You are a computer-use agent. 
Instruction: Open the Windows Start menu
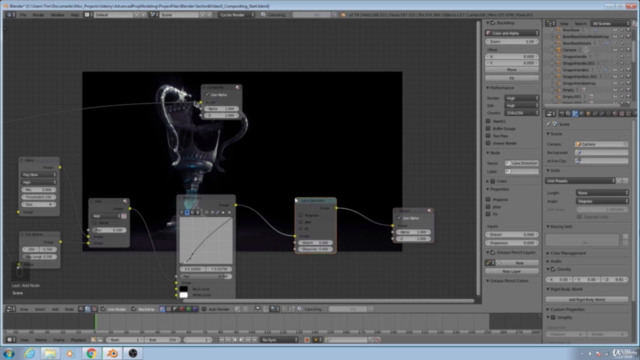point(9,353)
